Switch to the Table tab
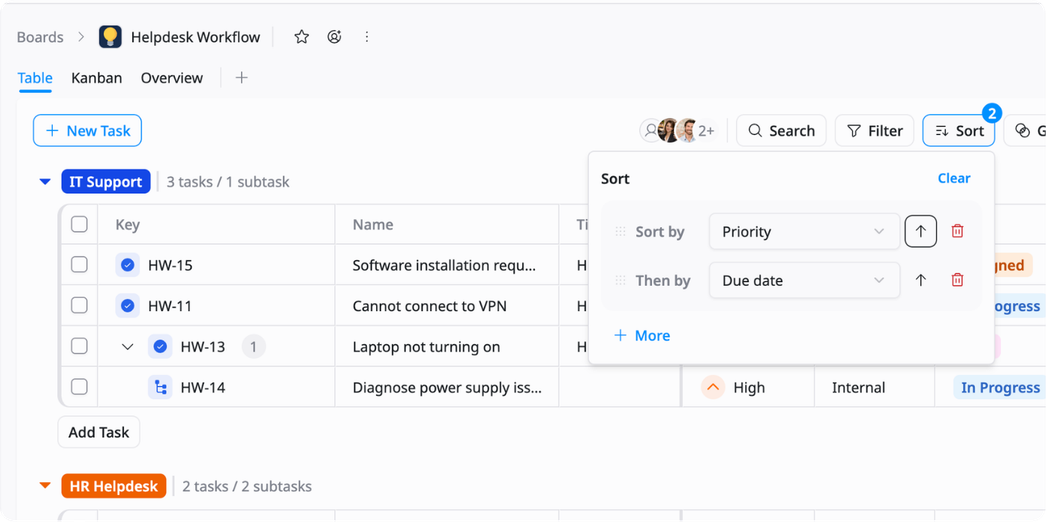Image resolution: width=1046 pixels, height=522 pixels. (35, 78)
